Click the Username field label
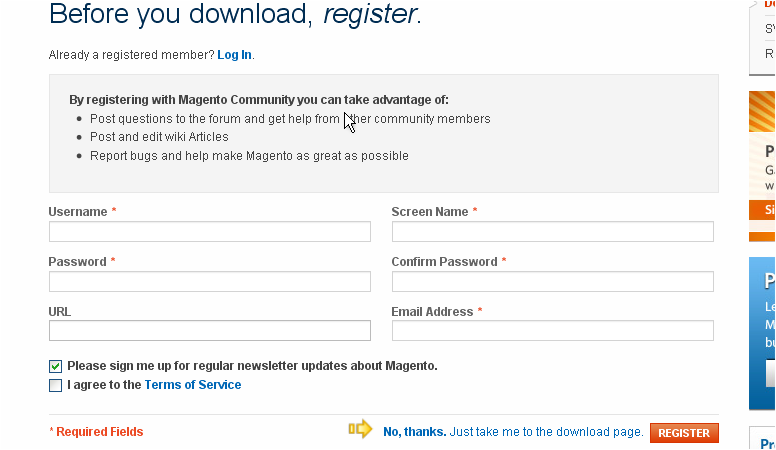776x450 pixels. 78,212
